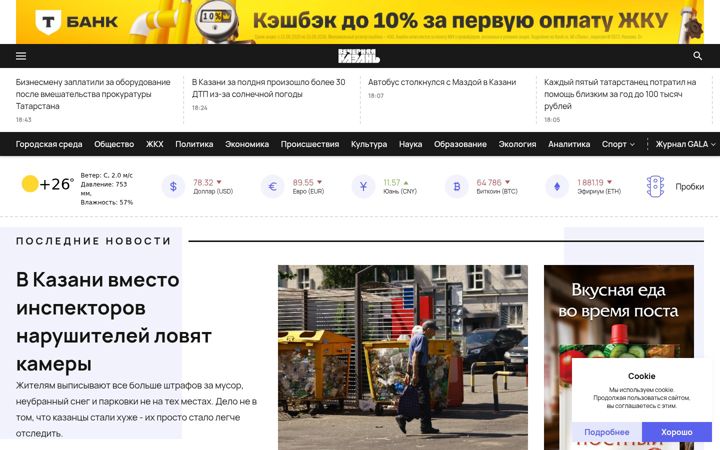The height and width of the screenshot is (450, 720).
Task: Open the headline В Казани вместо инспекторов
Action: [x=114, y=321]
